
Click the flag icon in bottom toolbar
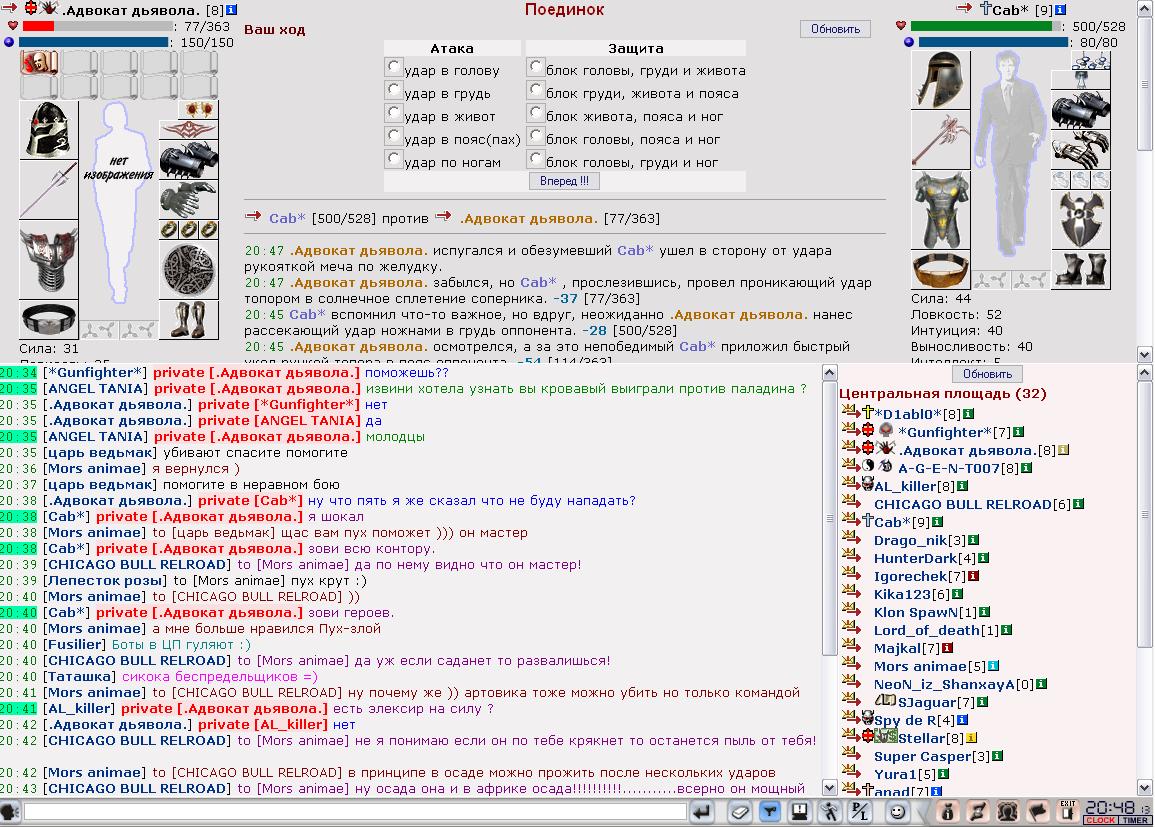click(1037, 812)
